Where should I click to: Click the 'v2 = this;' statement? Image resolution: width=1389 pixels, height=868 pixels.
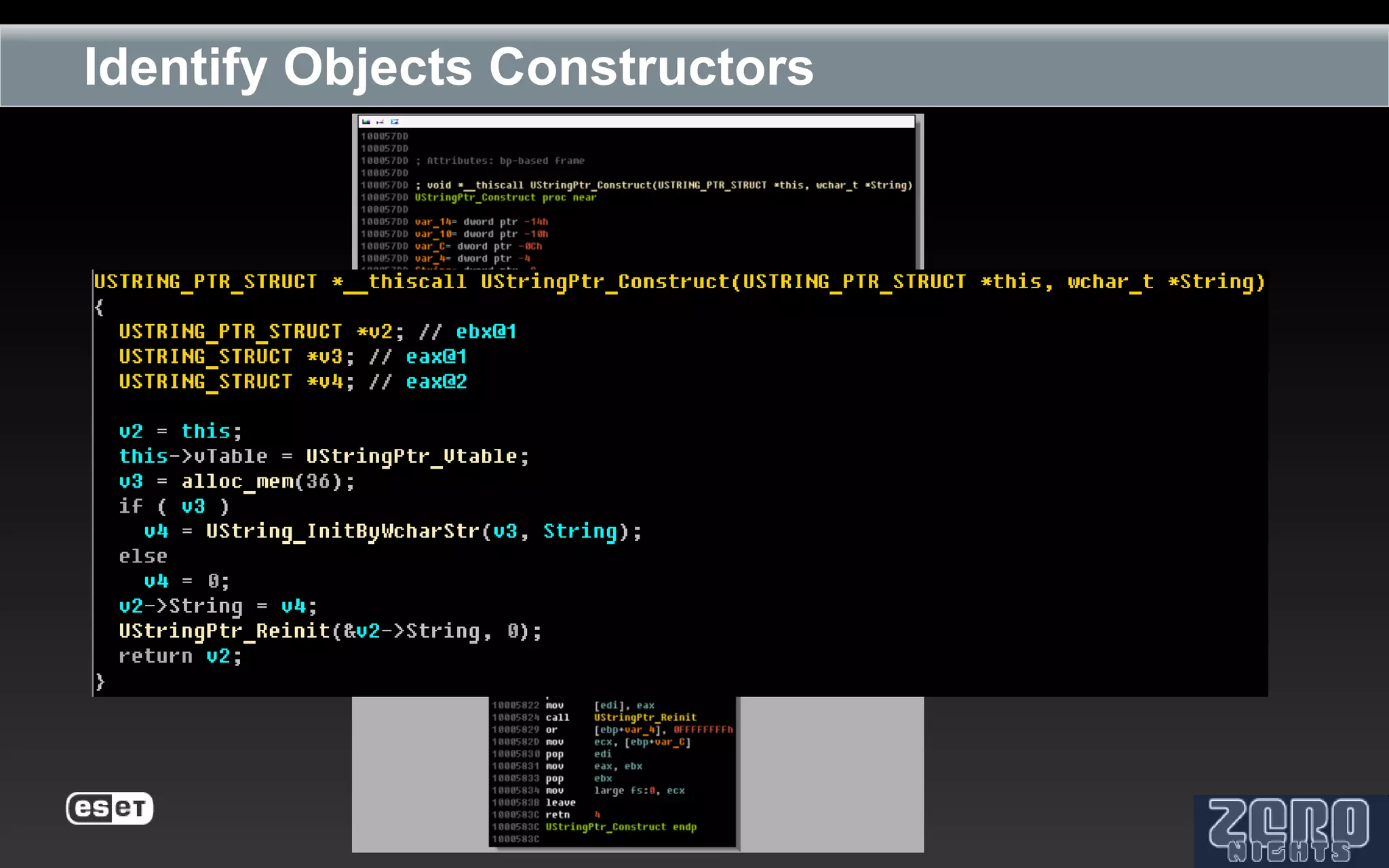click(x=180, y=431)
